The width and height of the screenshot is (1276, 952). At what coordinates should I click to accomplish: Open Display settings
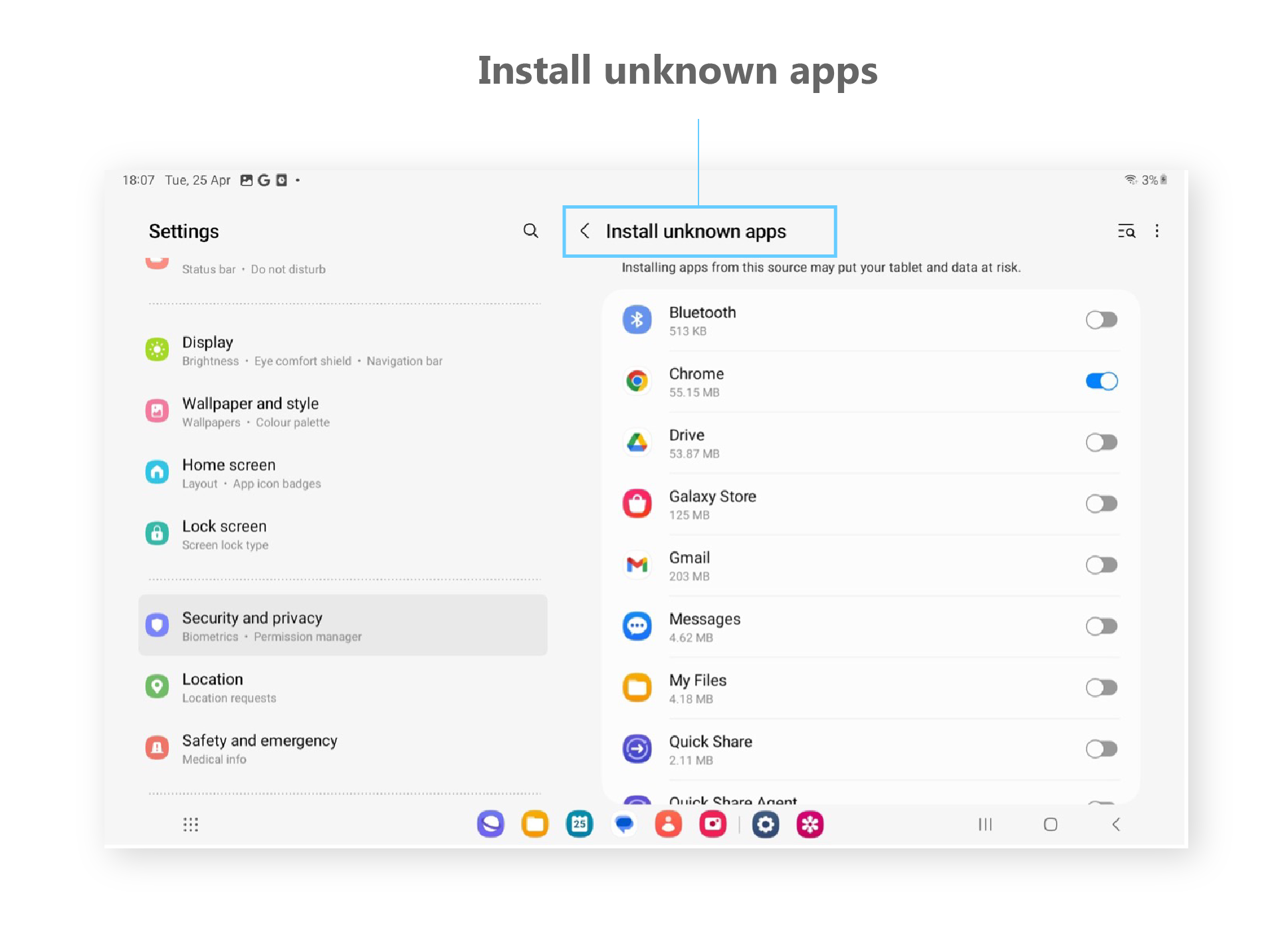pos(207,343)
